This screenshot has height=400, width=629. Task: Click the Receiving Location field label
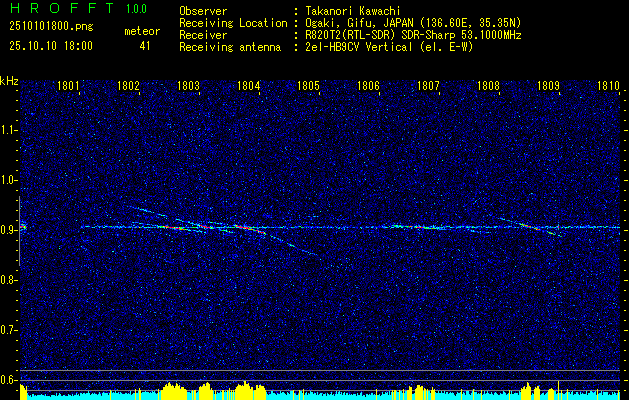tap(233, 23)
